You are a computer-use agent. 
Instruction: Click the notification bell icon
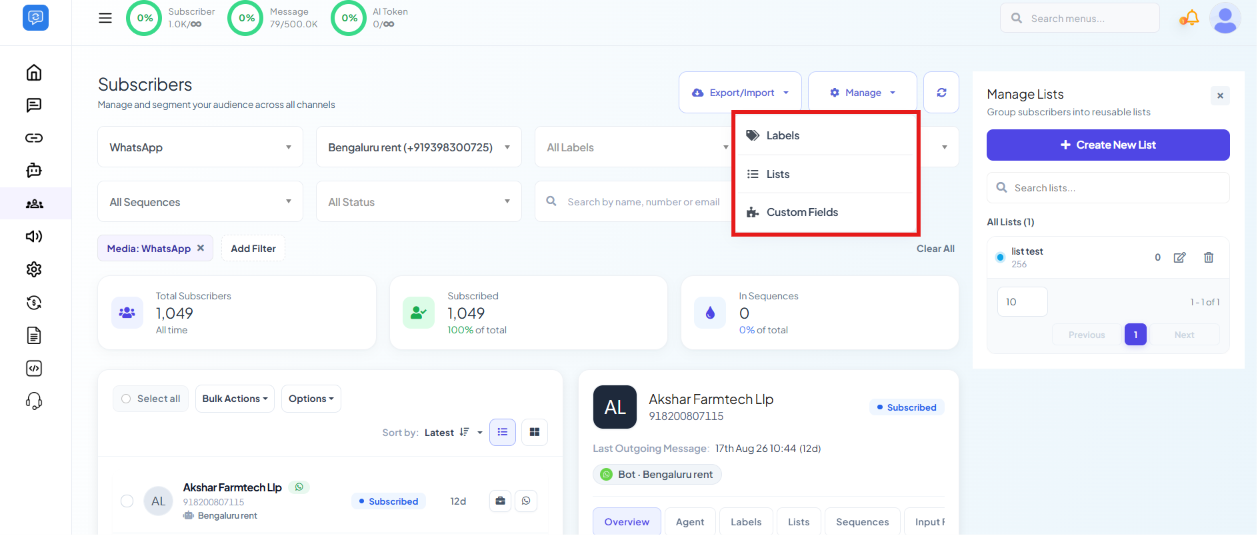(1189, 18)
